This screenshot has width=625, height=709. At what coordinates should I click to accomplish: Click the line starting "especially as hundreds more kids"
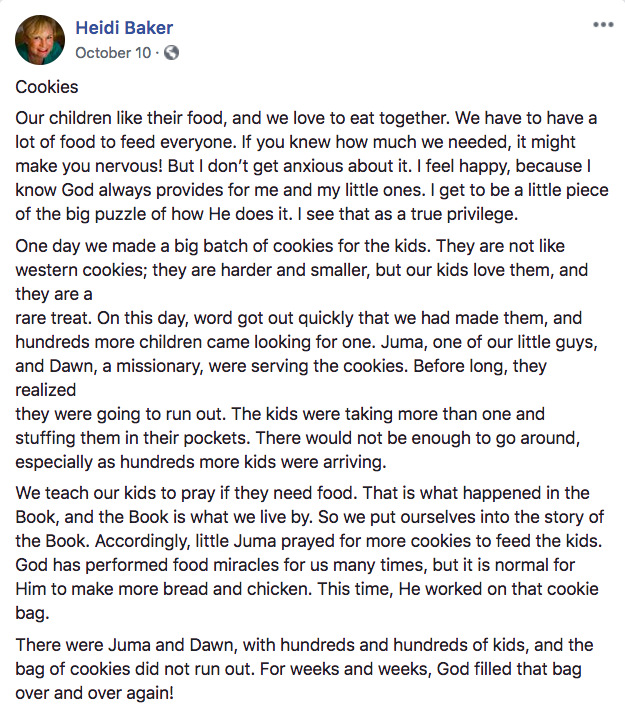(210, 459)
